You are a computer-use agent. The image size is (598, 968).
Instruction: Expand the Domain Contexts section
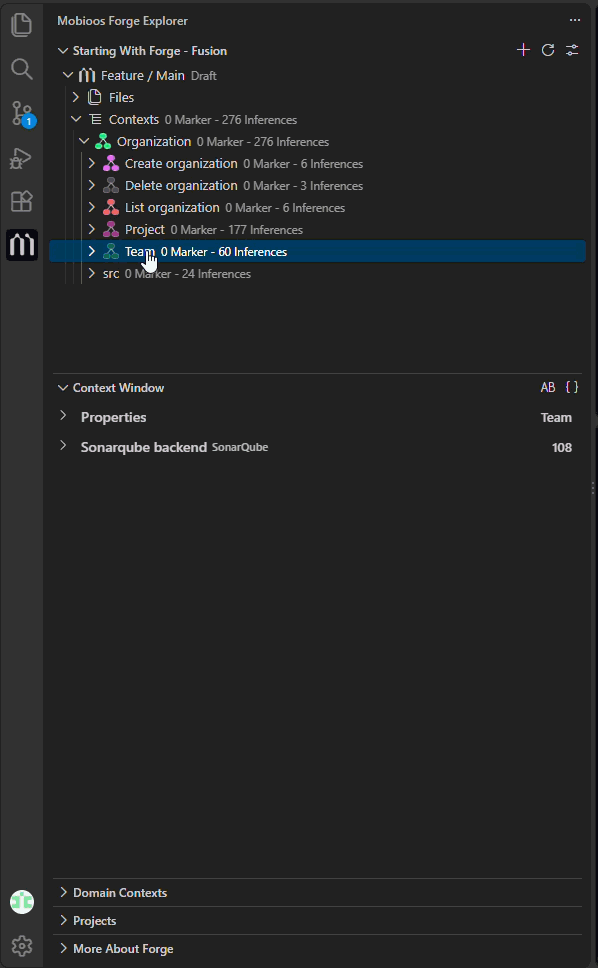tap(63, 892)
